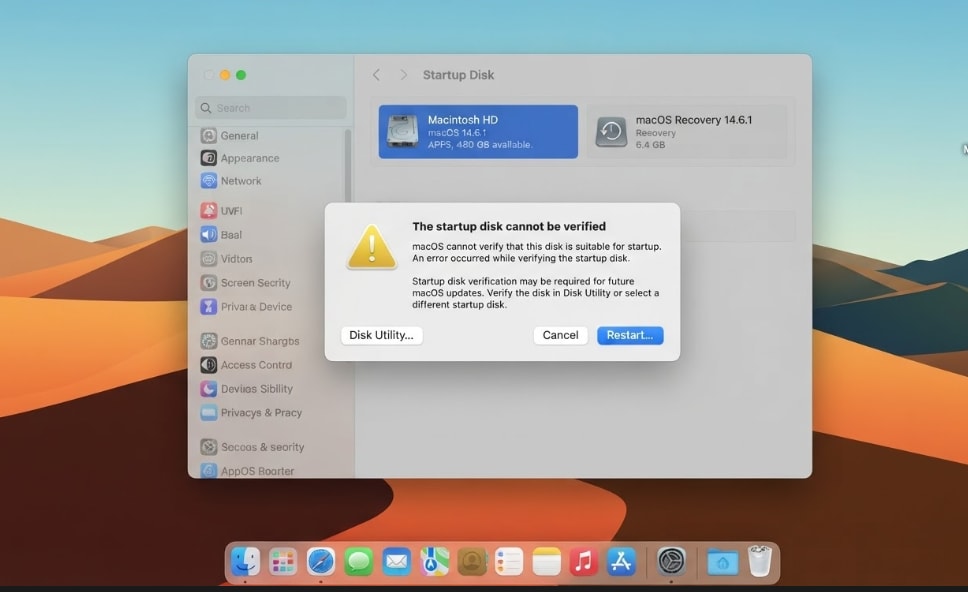Open Messages from the Dock

coord(358,562)
